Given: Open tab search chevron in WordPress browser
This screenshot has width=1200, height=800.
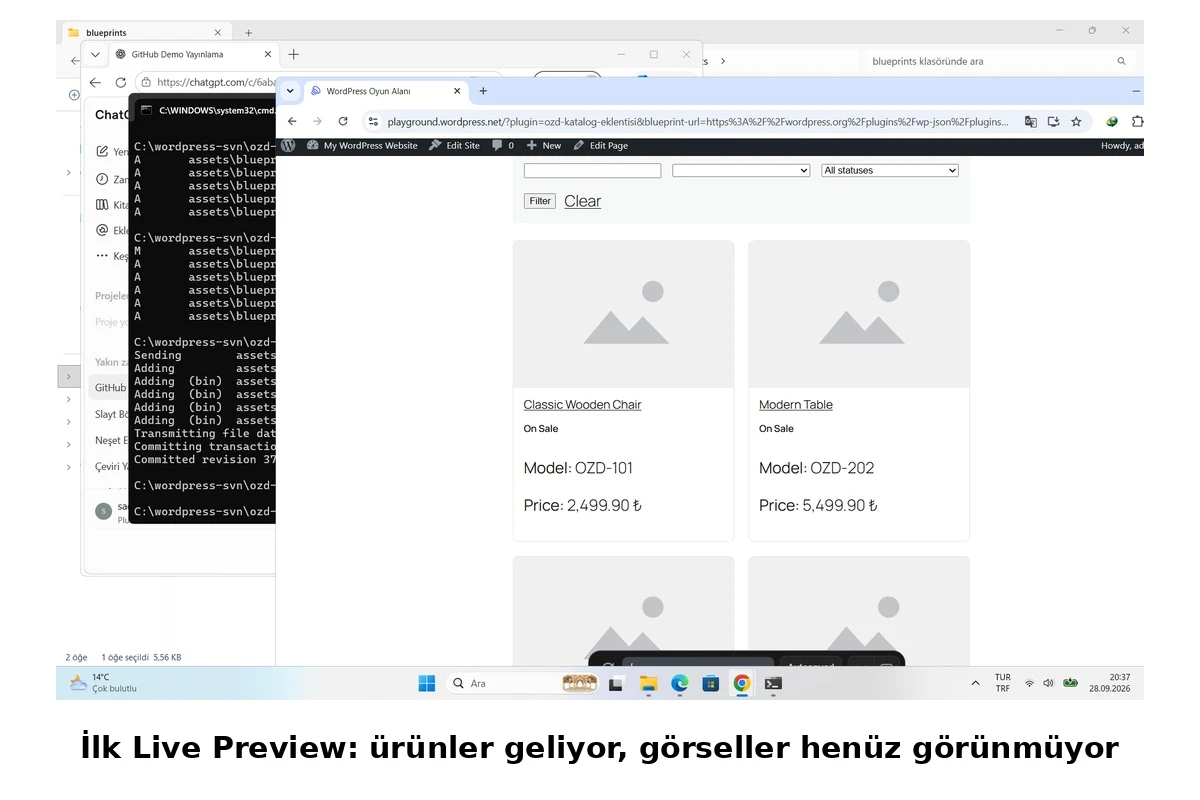Looking at the screenshot, I should (290, 91).
